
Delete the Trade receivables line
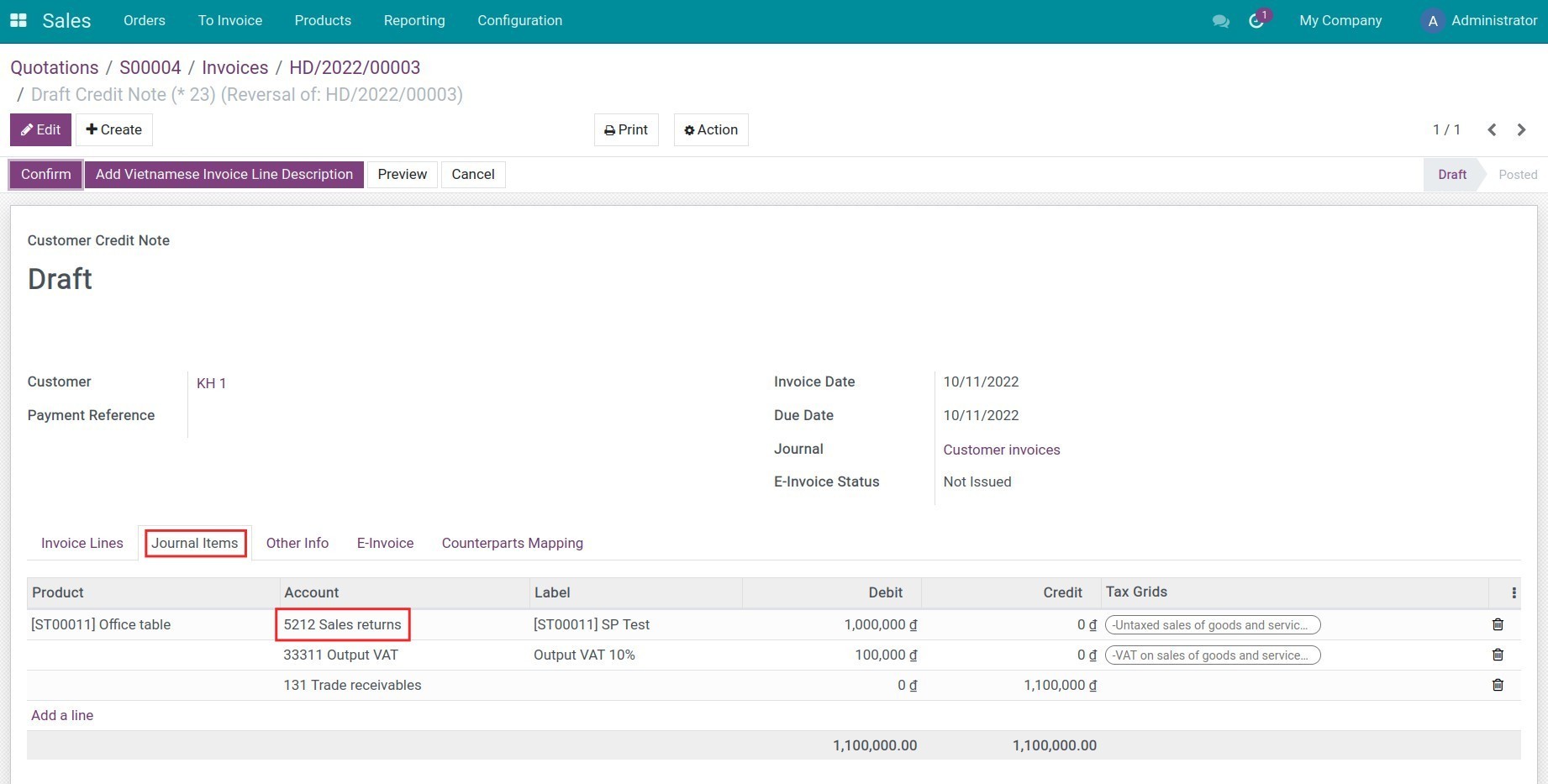pyautogui.click(x=1497, y=685)
